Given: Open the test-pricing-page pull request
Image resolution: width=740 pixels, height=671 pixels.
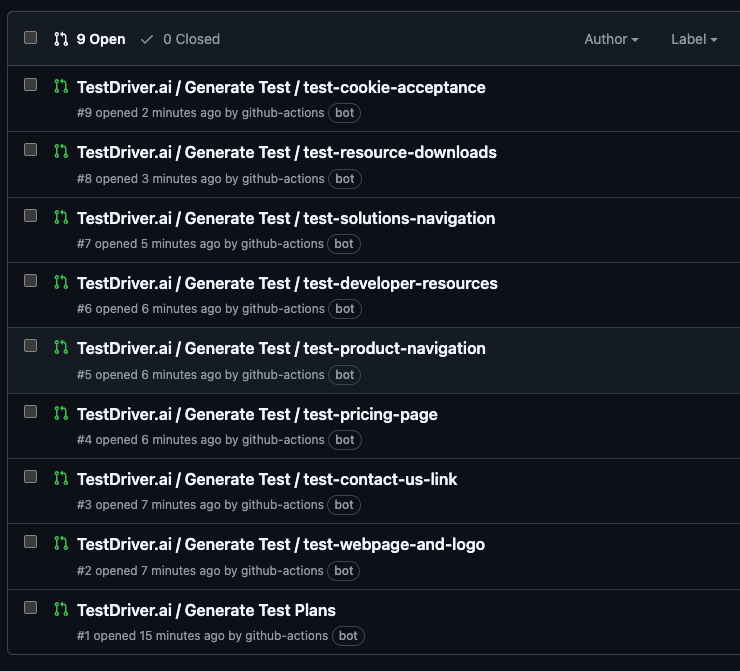Looking at the screenshot, I should coord(257,414).
